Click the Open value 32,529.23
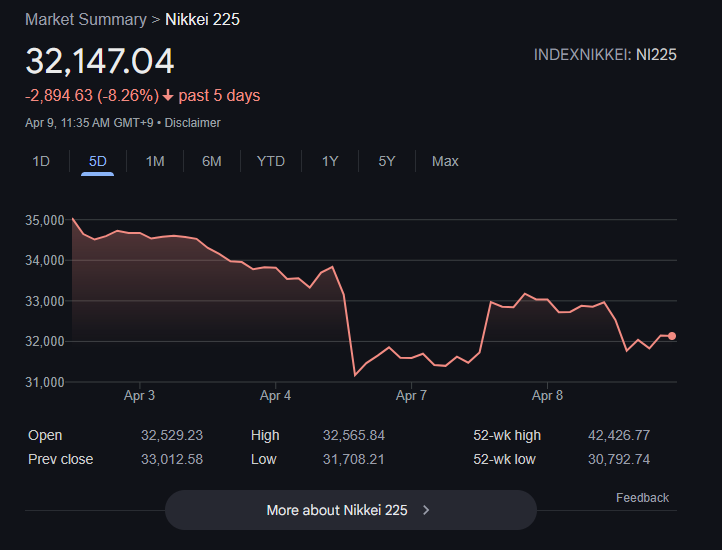 pyautogui.click(x=172, y=435)
